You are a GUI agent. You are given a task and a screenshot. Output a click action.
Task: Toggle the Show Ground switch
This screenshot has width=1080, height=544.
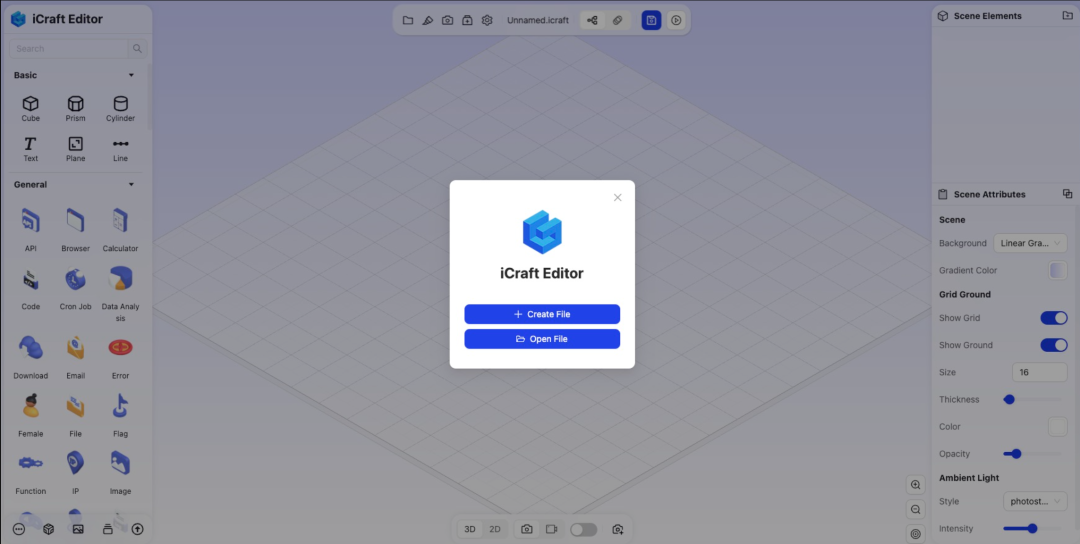tap(1054, 345)
